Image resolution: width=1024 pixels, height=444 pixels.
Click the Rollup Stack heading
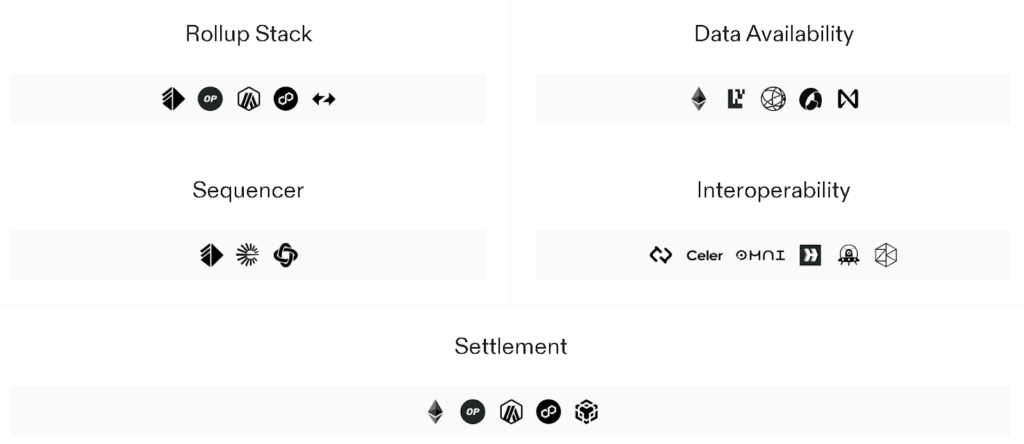coord(248,34)
